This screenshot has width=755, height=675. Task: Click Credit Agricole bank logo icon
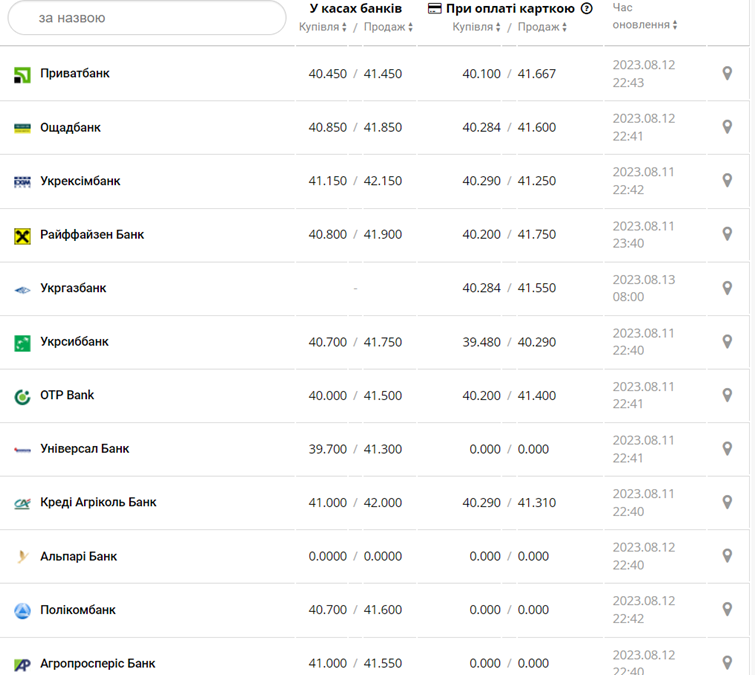tap(22, 503)
